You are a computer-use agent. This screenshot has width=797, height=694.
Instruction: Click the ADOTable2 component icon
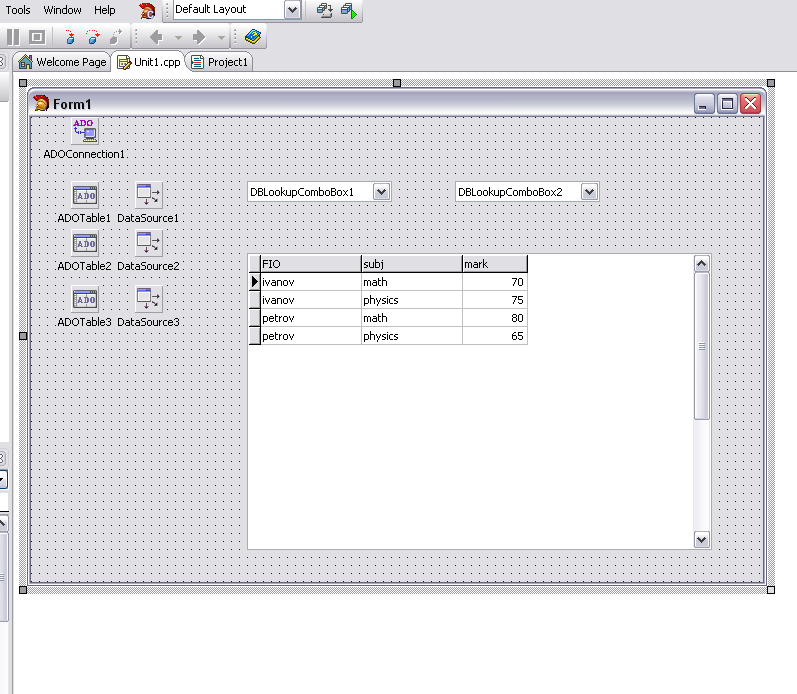pos(85,243)
